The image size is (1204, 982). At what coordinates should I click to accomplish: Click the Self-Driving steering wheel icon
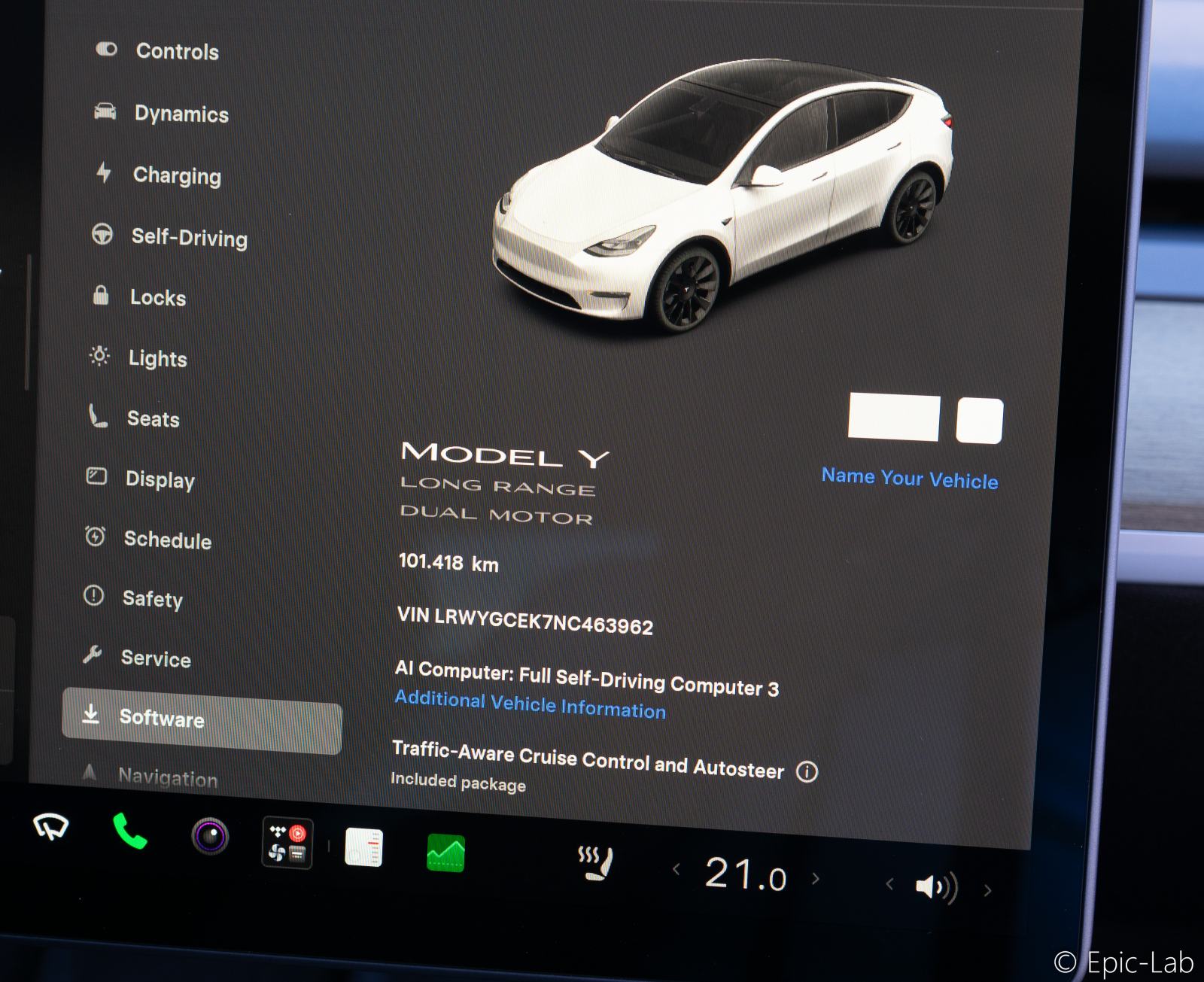tap(102, 234)
